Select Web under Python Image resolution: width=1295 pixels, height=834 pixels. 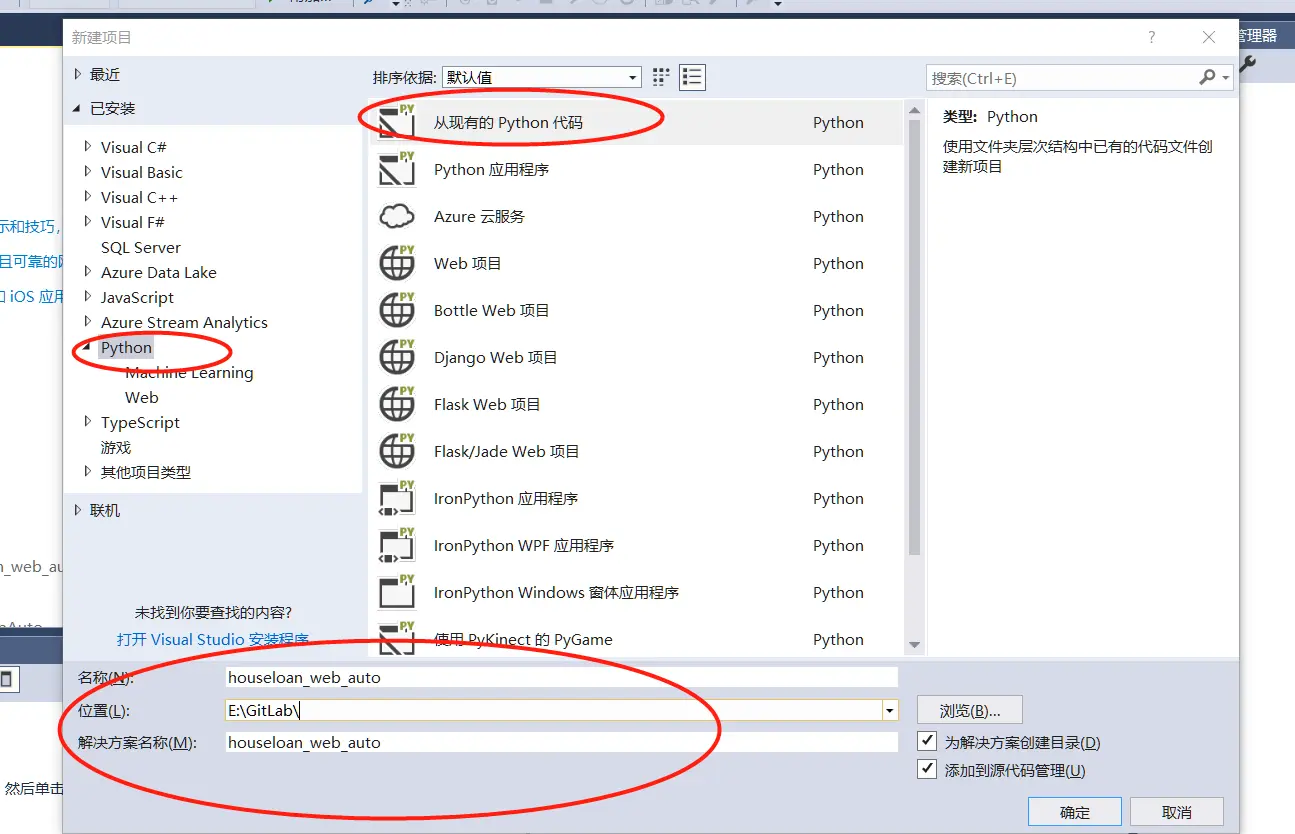click(x=142, y=397)
